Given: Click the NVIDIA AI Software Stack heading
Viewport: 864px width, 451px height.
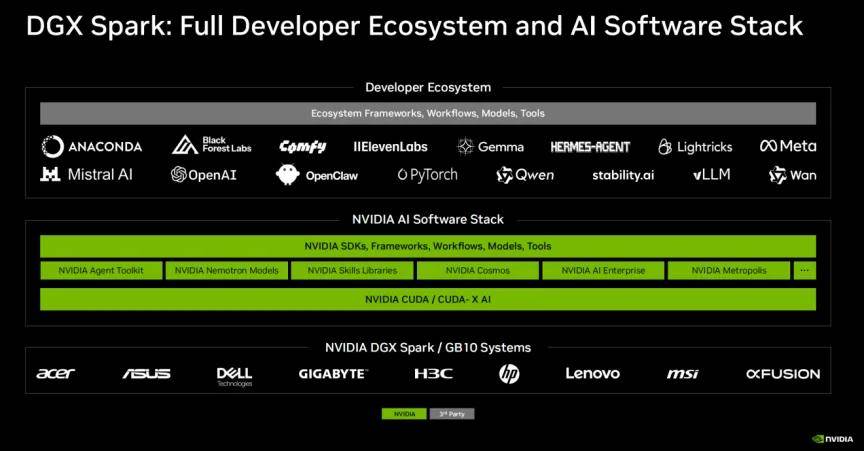Looking at the screenshot, I should (428, 219).
